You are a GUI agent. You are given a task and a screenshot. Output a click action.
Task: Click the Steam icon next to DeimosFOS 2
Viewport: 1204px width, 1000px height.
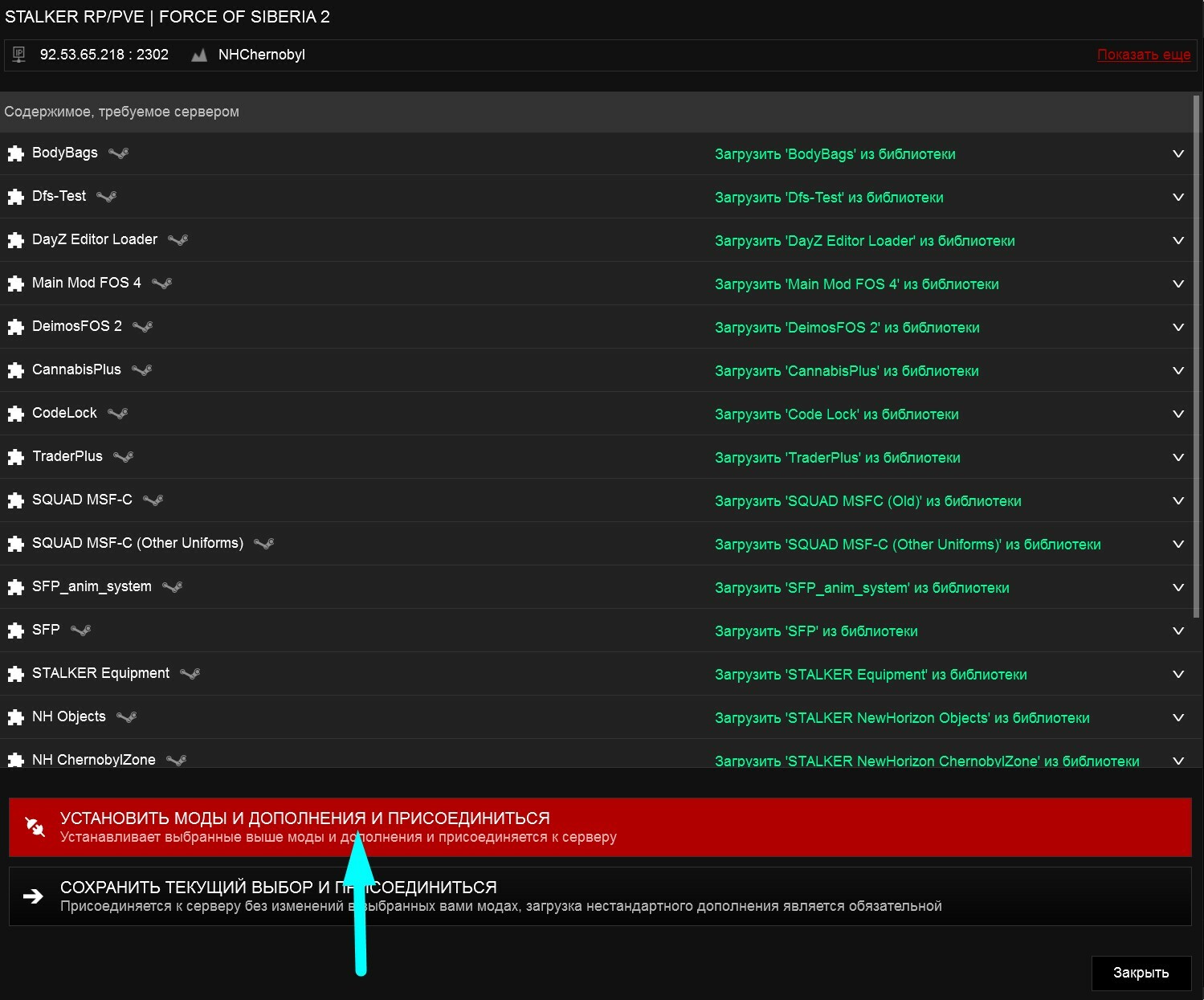143,327
